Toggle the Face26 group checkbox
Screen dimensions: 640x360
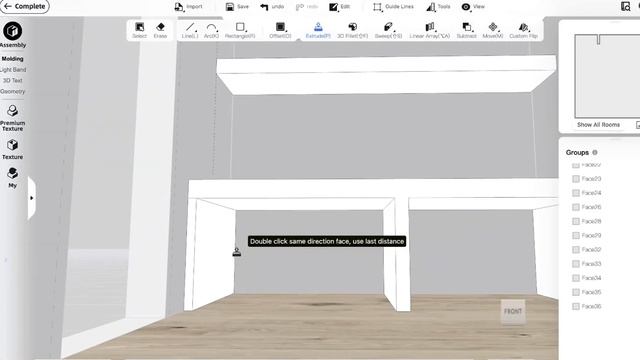(x=576, y=207)
